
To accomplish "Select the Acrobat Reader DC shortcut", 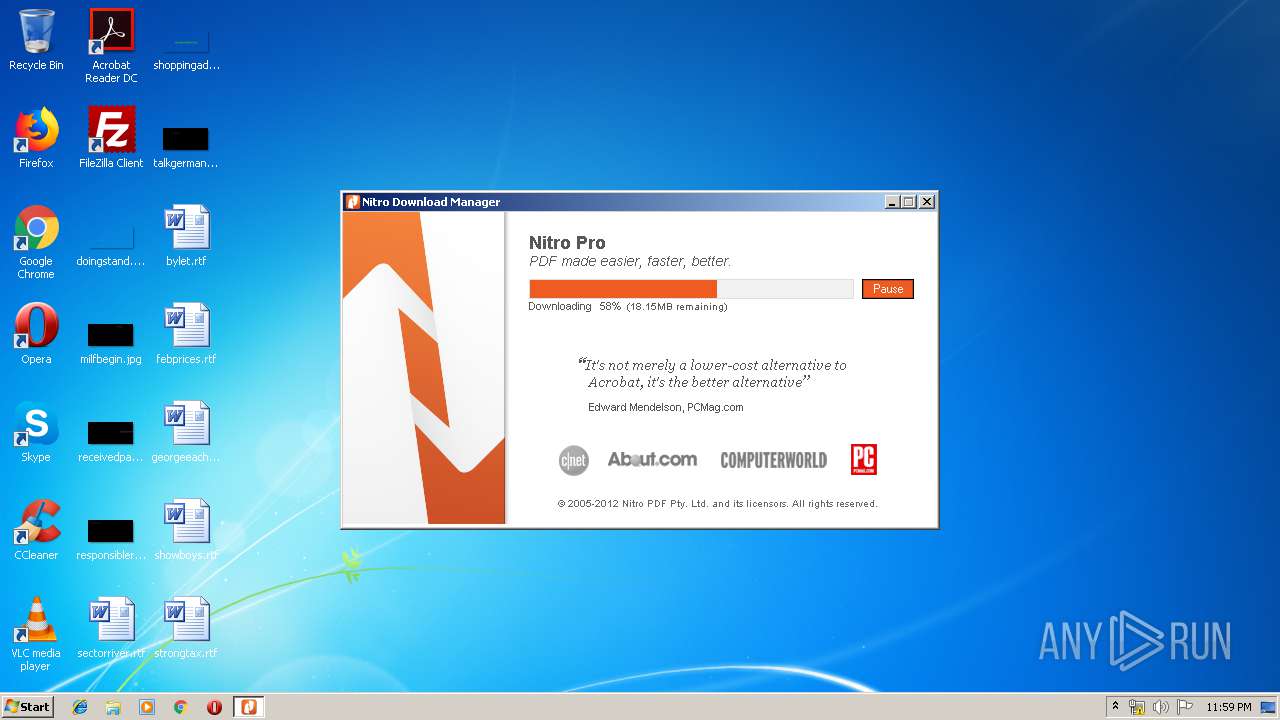I will pyautogui.click(x=111, y=45).
